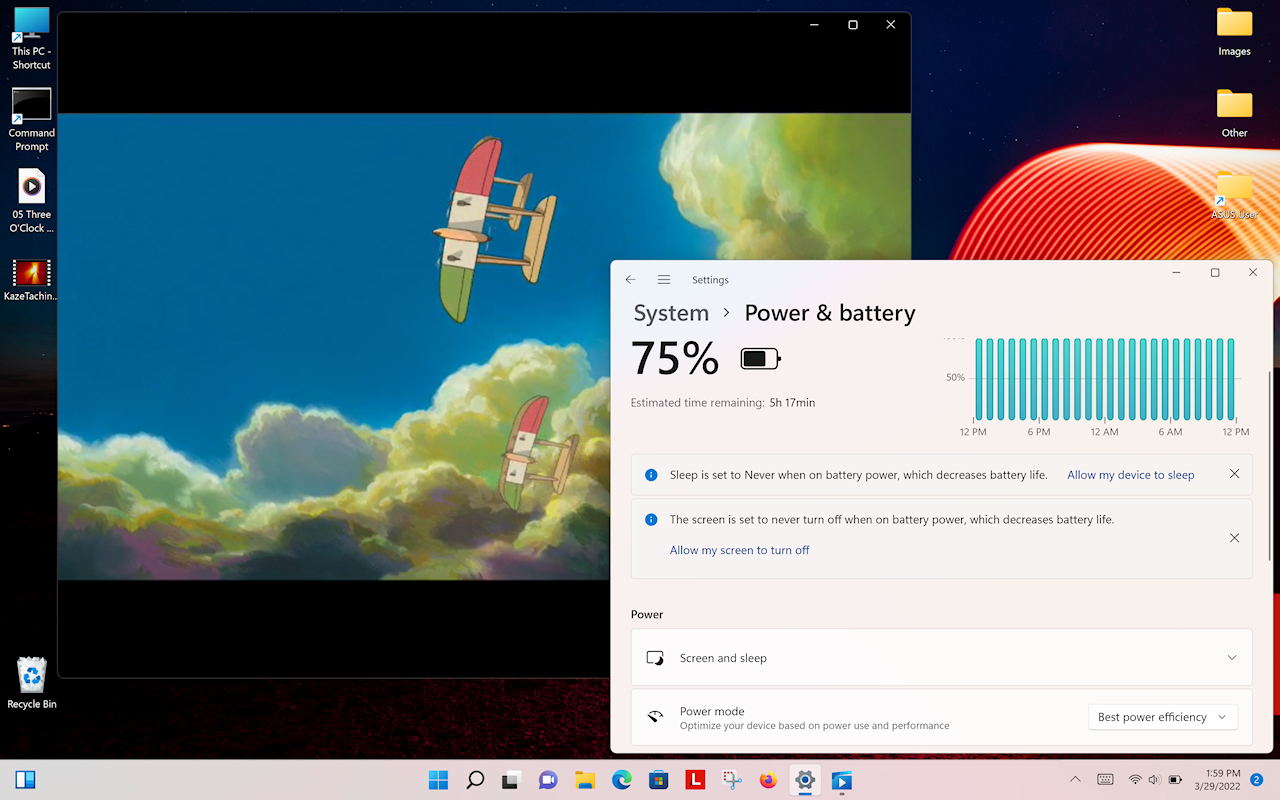Viewport: 1280px width, 800px height.
Task: Select the Other folder on desktop
Action: tap(1234, 113)
